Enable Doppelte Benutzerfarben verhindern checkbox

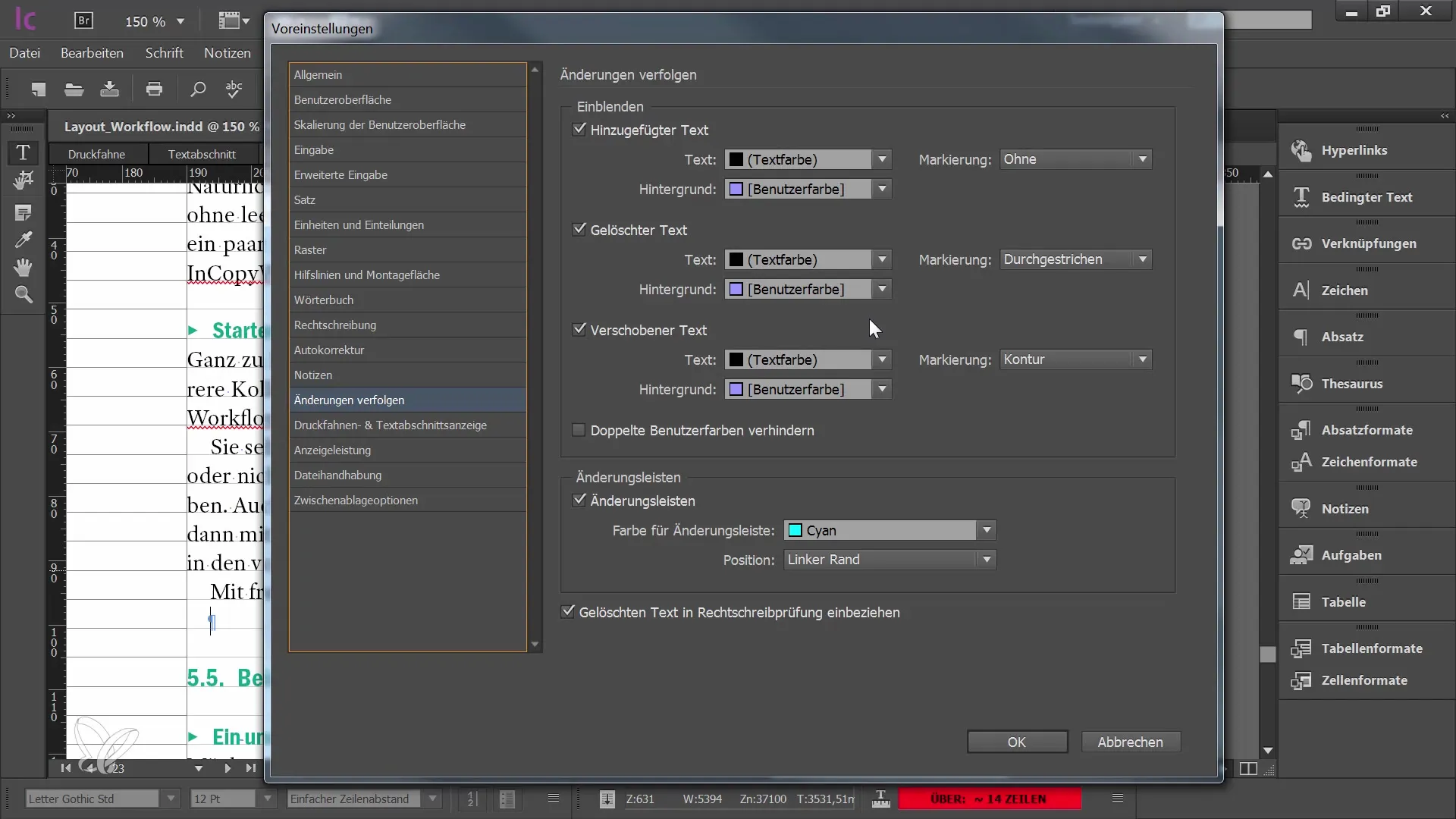coord(579,430)
